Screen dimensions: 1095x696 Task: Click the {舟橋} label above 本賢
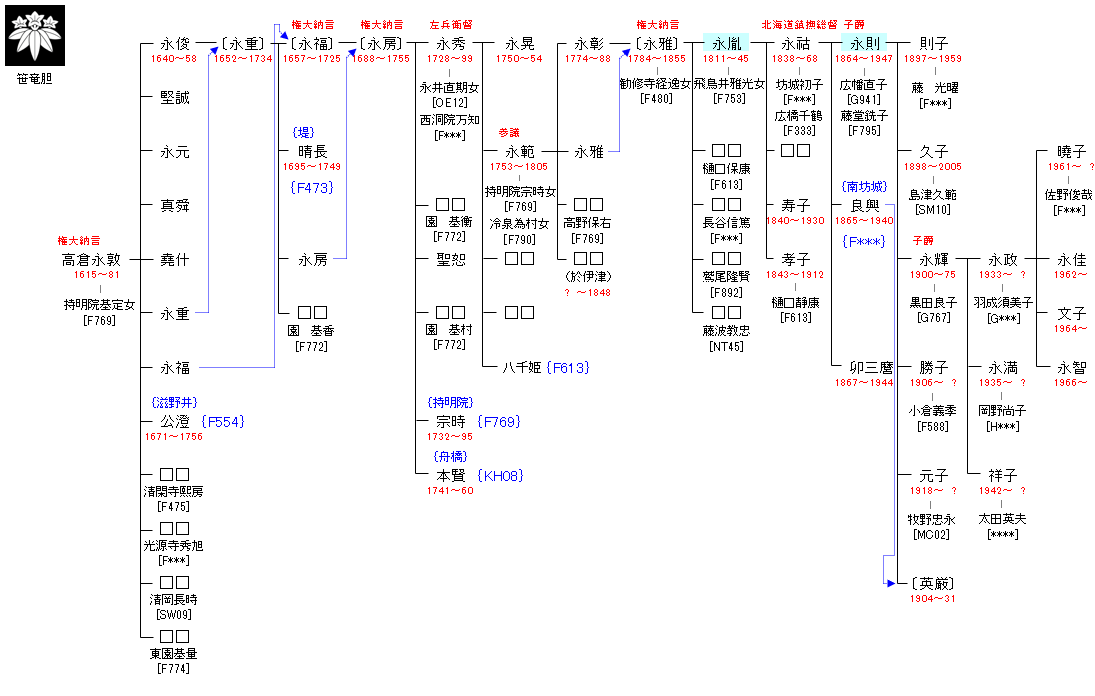coord(450,457)
